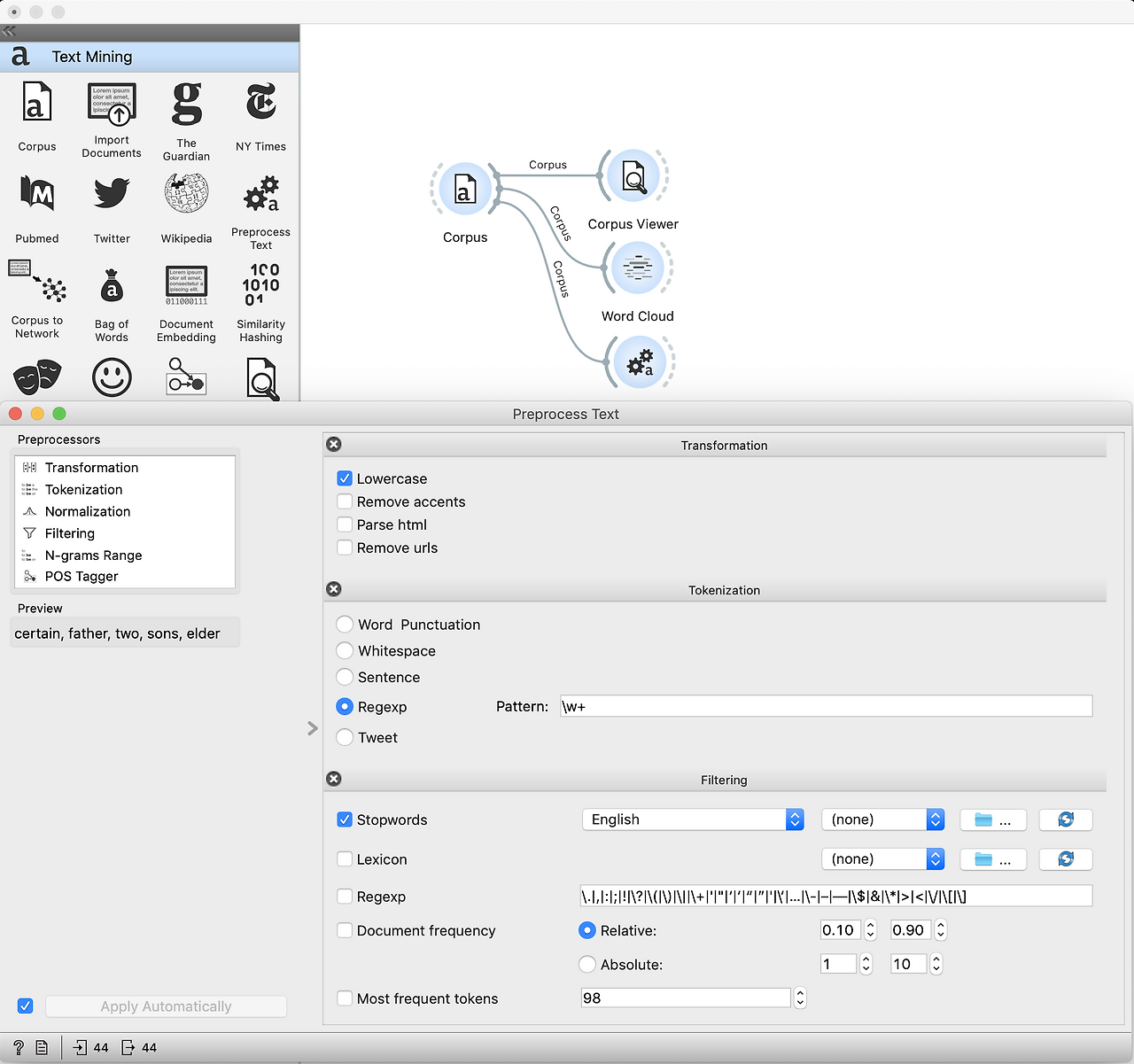
Task: Remove the Transformation preprocessor section
Action: point(334,444)
